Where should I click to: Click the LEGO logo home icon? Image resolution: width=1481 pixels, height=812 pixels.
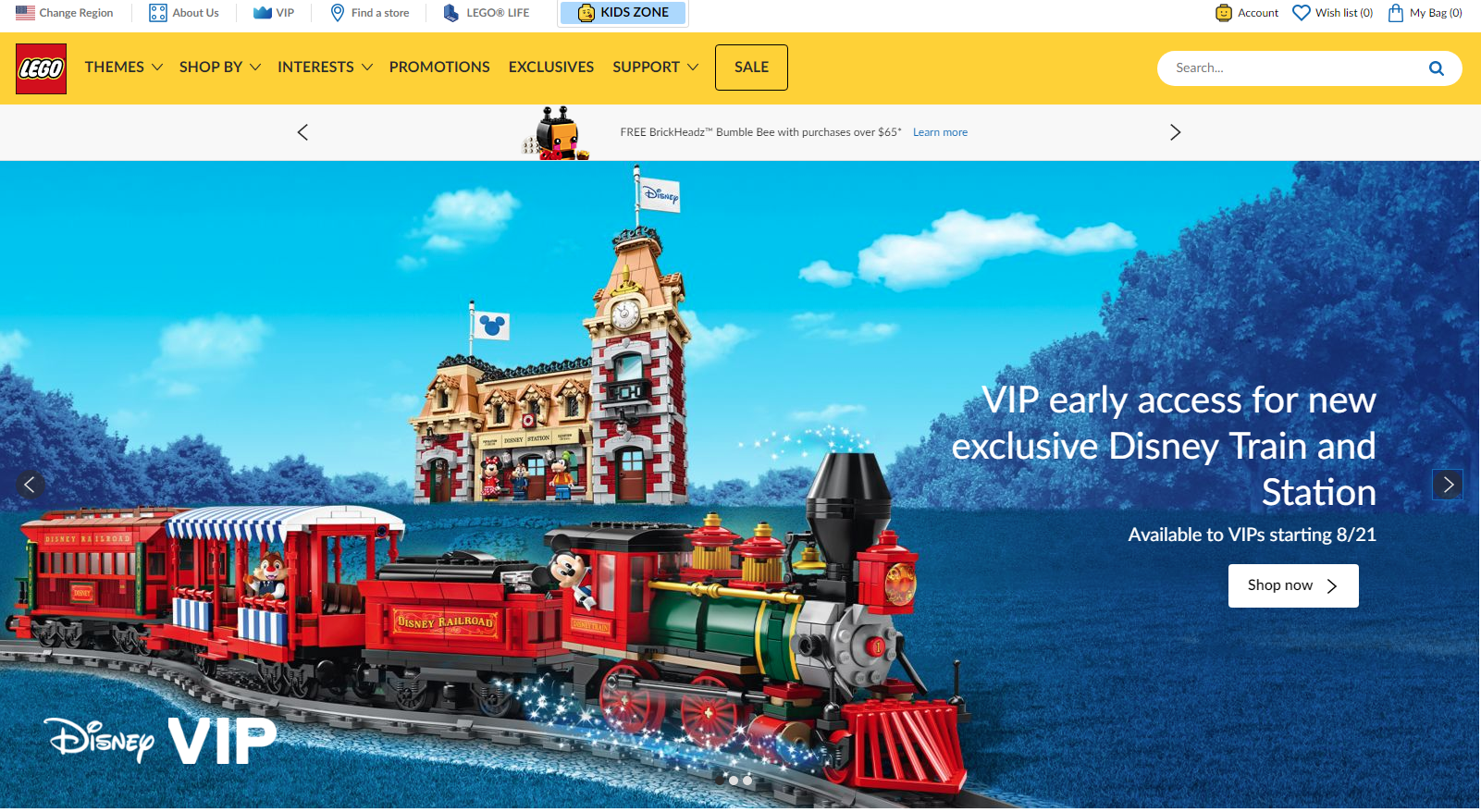[x=41, y=68]
